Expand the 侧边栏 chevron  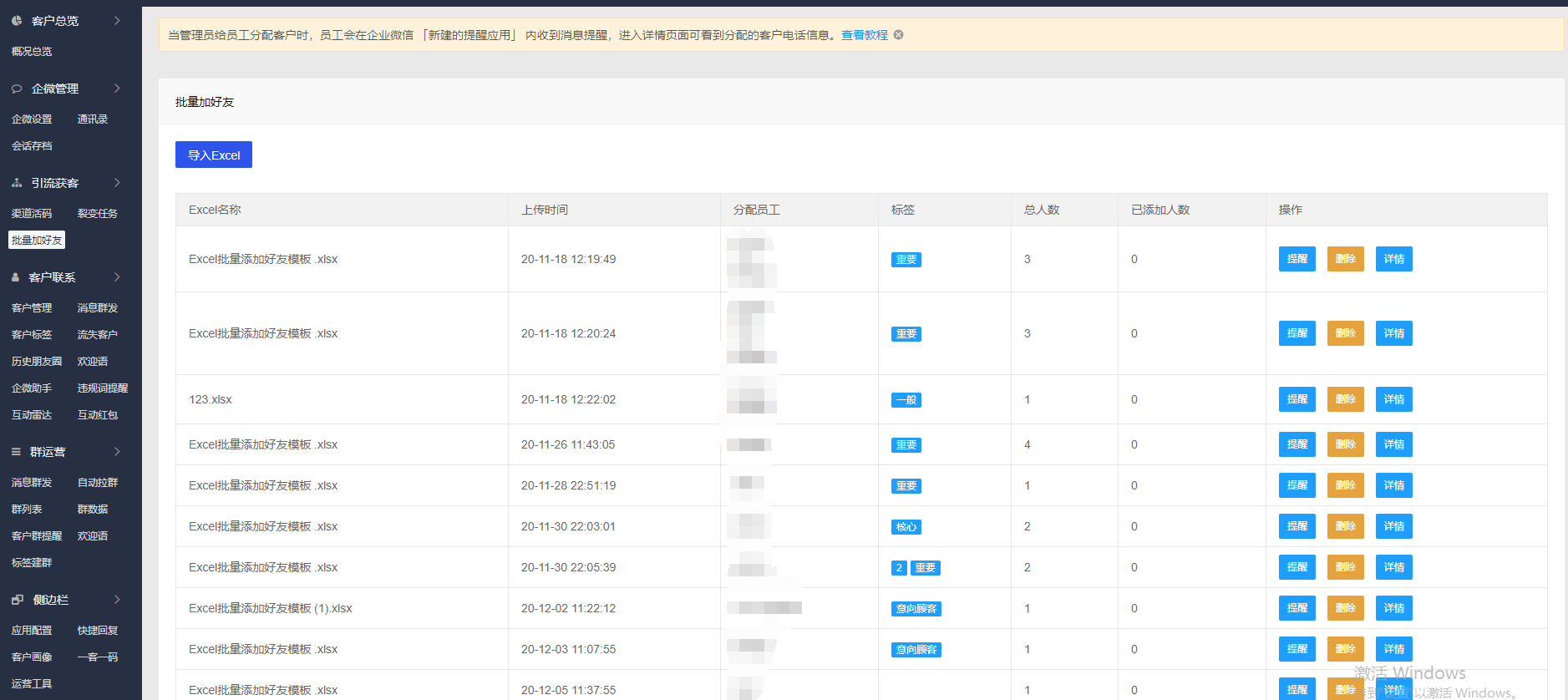tap(117, 600)
